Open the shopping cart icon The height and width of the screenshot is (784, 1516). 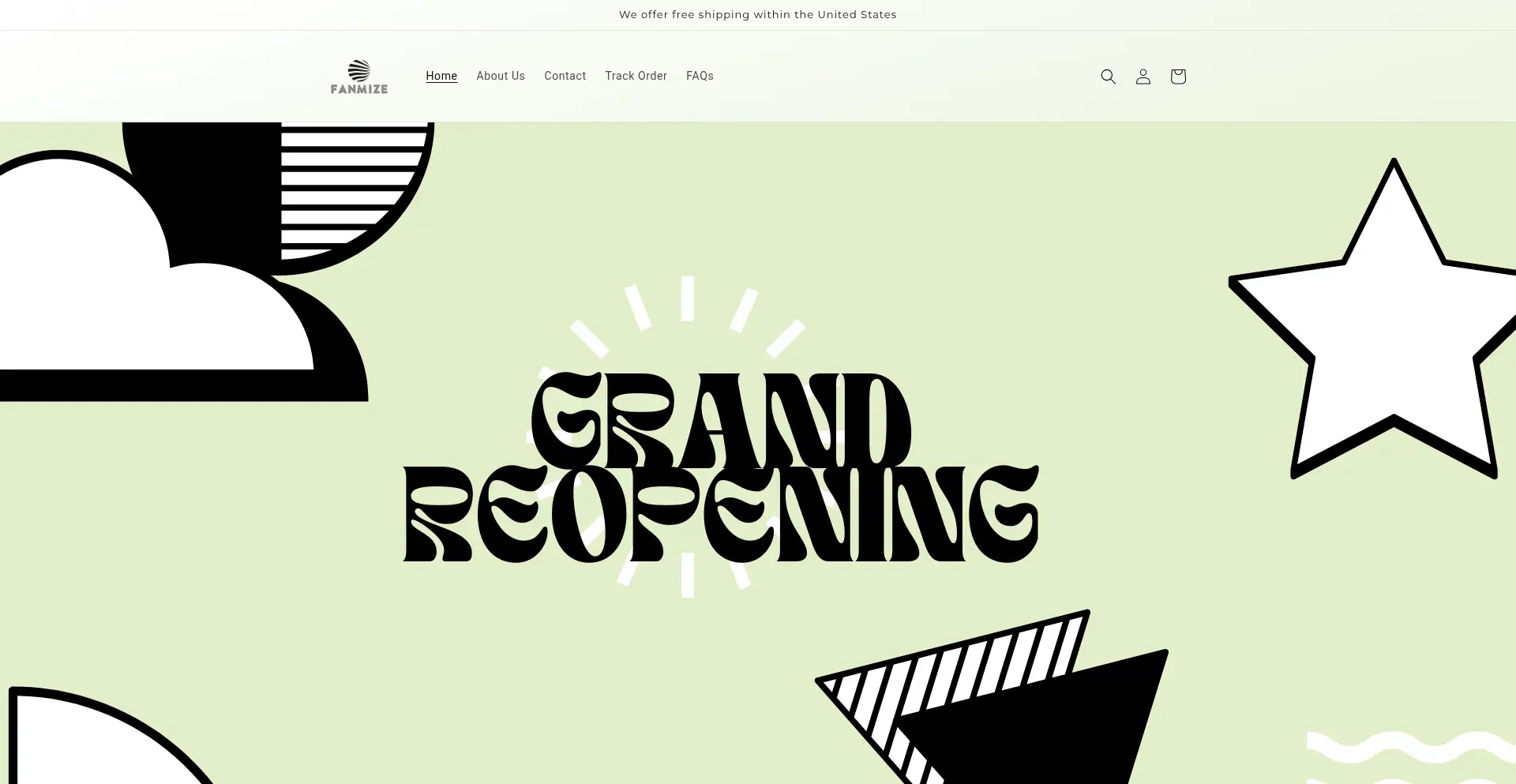click(x=1177, y=77)
